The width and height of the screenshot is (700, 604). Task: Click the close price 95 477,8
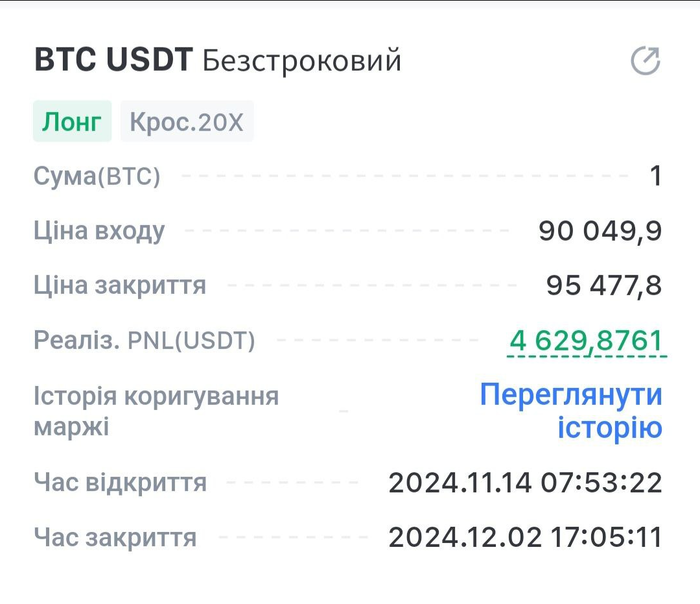(x=604, y=286)
